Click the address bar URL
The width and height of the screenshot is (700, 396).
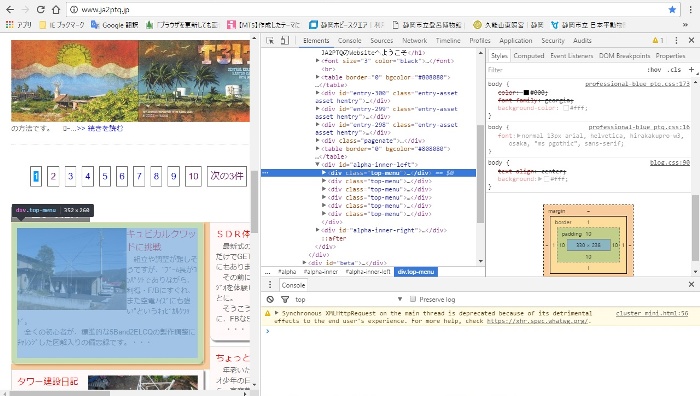coord(105,9)
